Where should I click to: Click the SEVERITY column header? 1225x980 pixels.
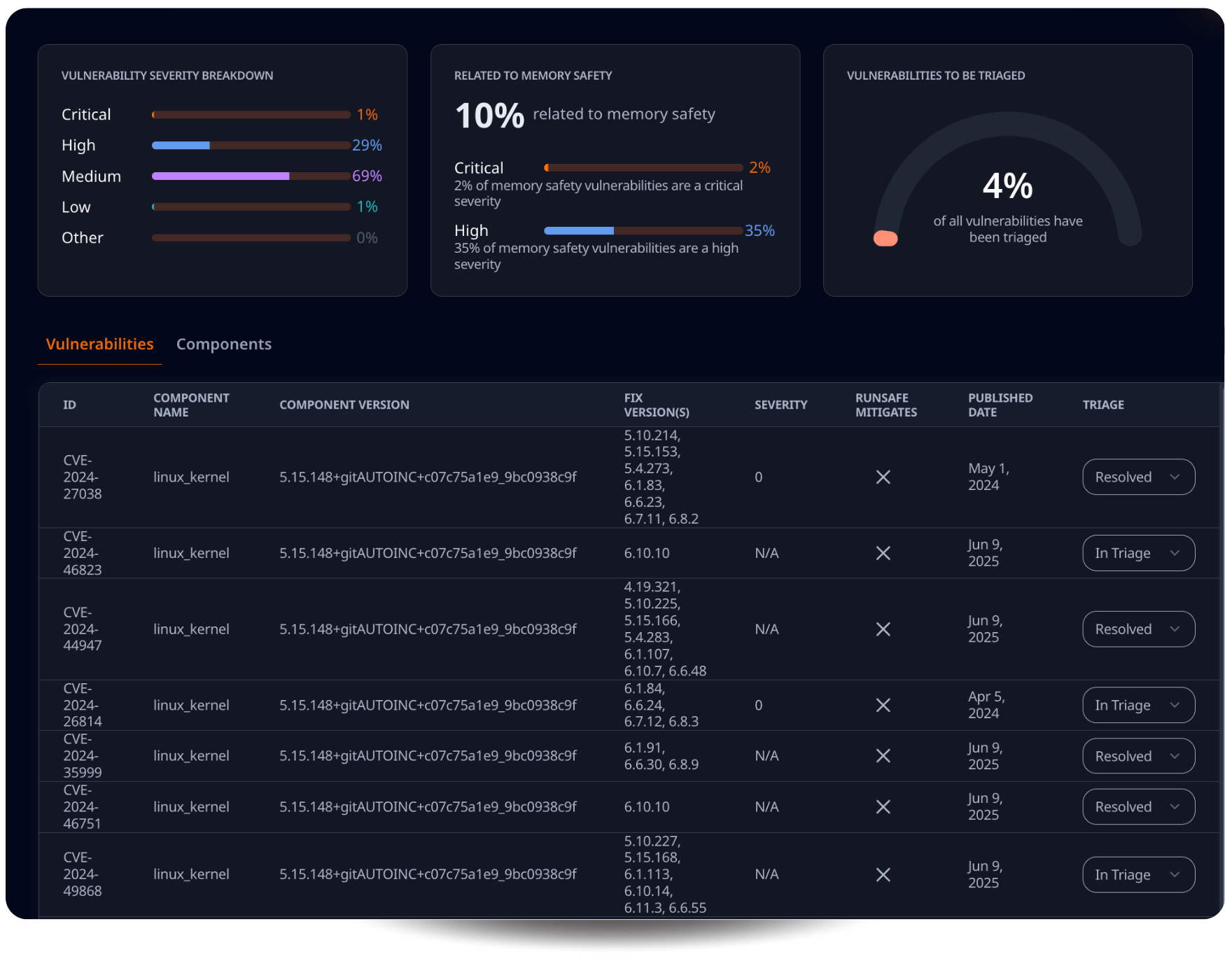pos(781,405)
